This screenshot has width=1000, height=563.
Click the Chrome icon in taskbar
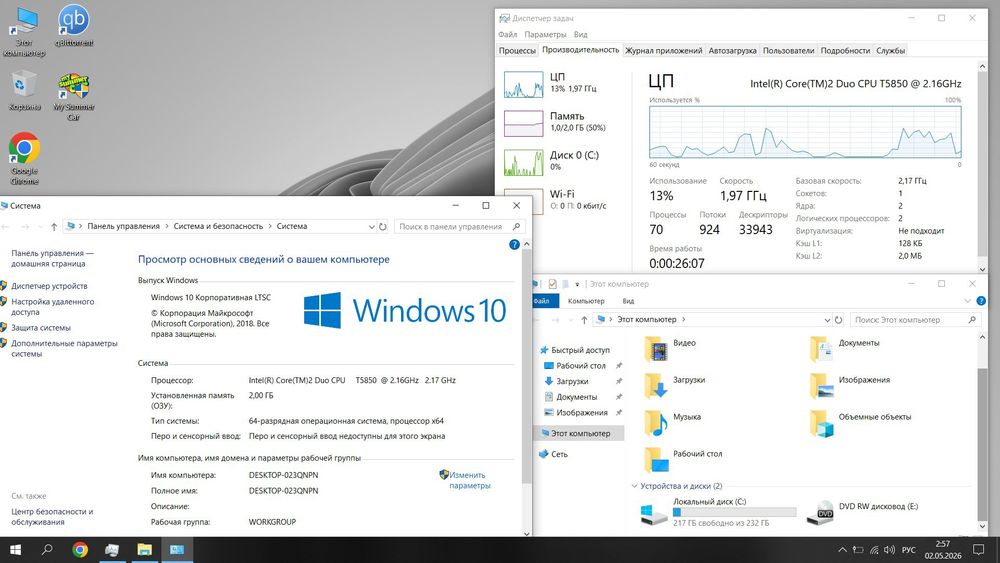pyautogui.click(x=80, y=550)
